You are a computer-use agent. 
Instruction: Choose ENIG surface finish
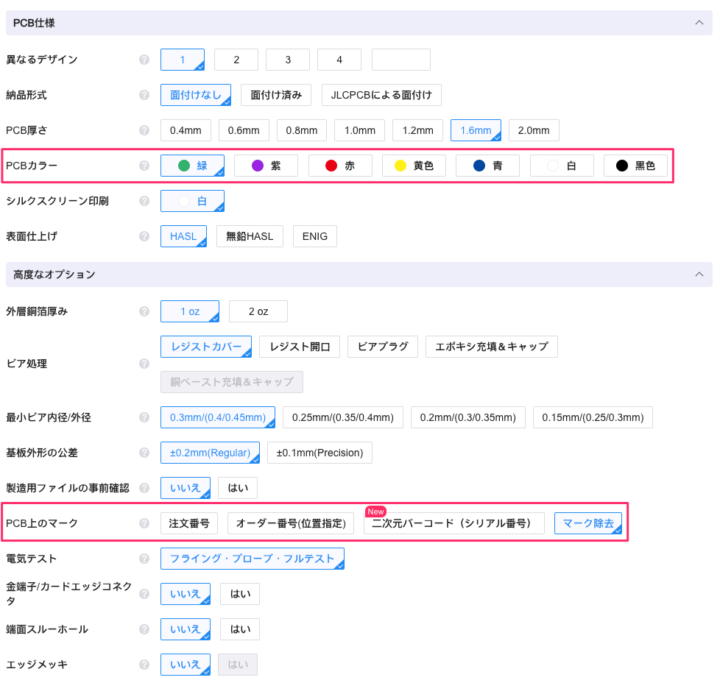tap(314, 236)
